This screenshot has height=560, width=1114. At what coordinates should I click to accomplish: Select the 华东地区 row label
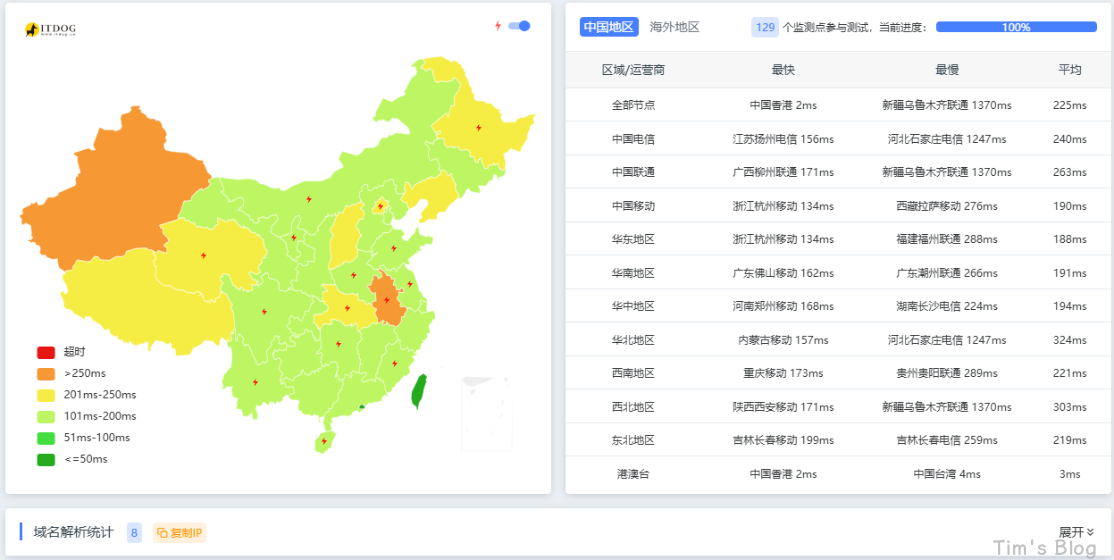pyautogui.click(x=634, y=239)
